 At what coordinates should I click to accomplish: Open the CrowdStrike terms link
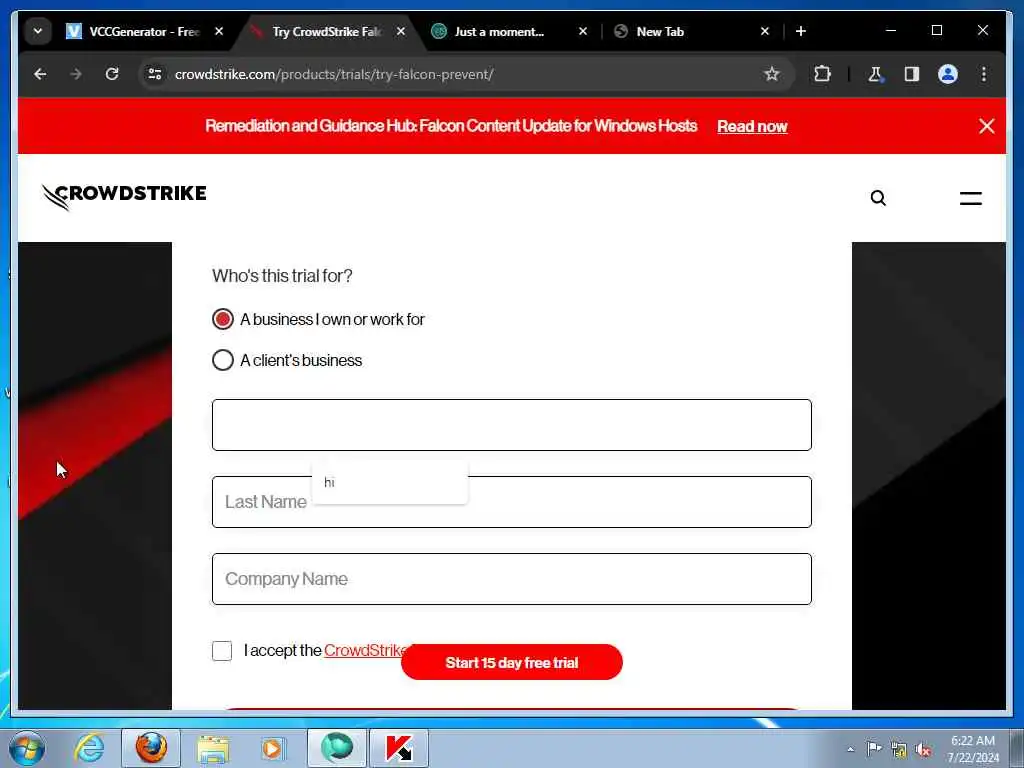pos(364,650)
